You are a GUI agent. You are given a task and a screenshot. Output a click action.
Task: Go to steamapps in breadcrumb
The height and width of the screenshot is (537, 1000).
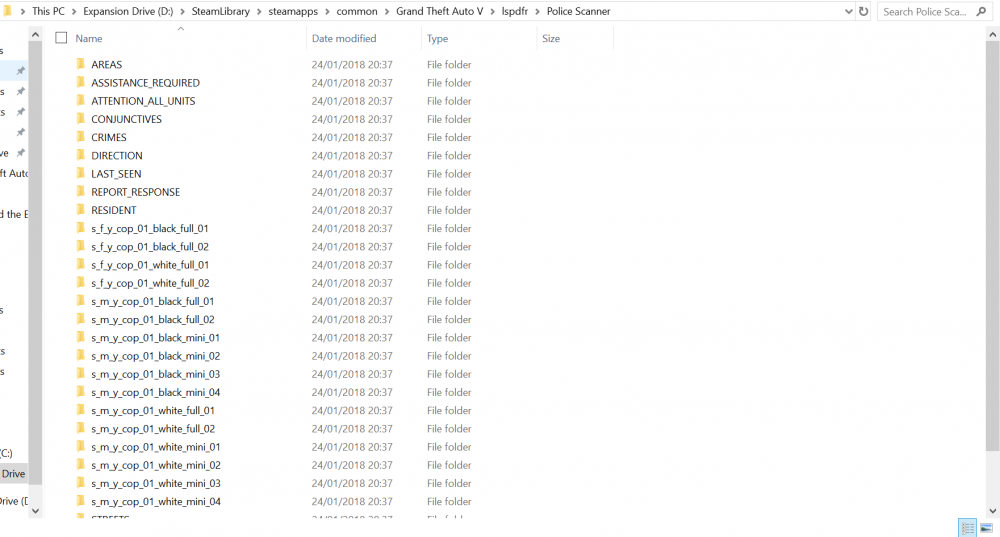293,11
